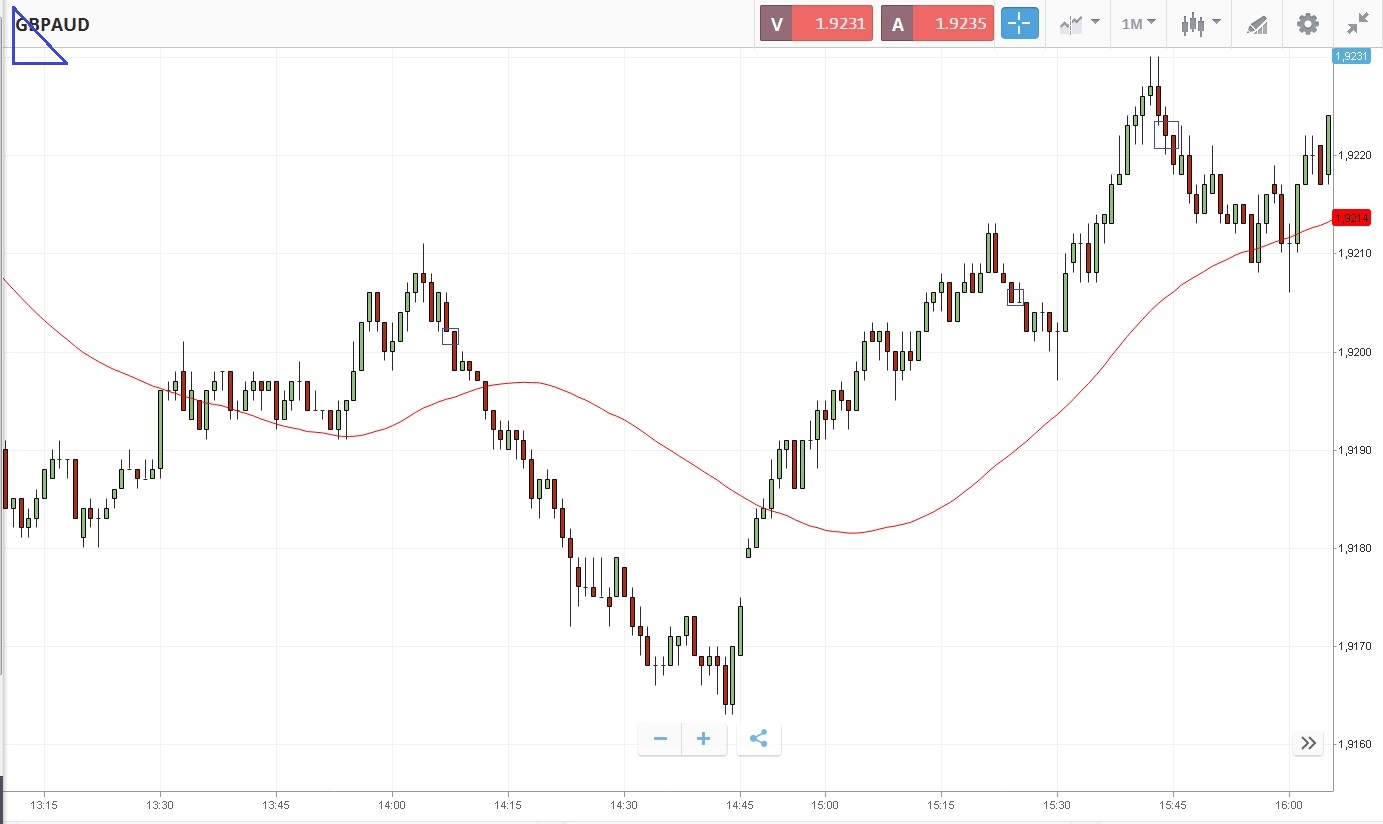Zoom out with the minus button

[x=660, y=739]
